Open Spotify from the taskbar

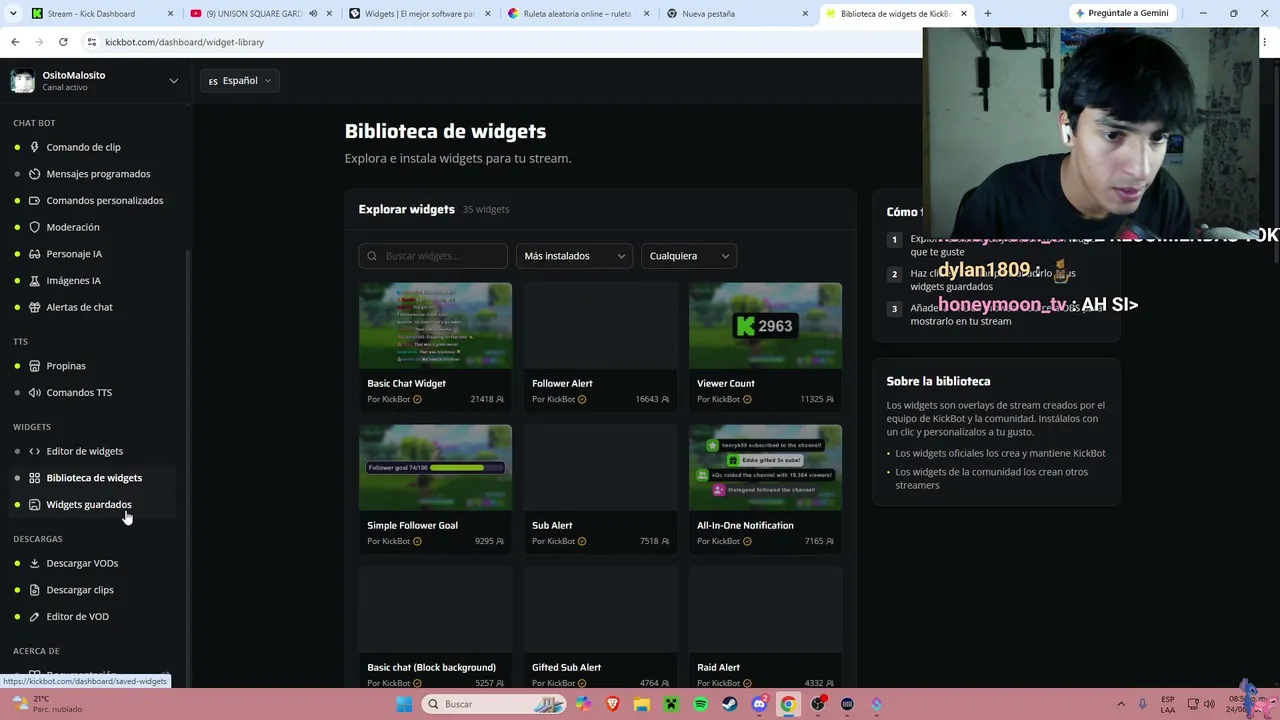point(700,704)
